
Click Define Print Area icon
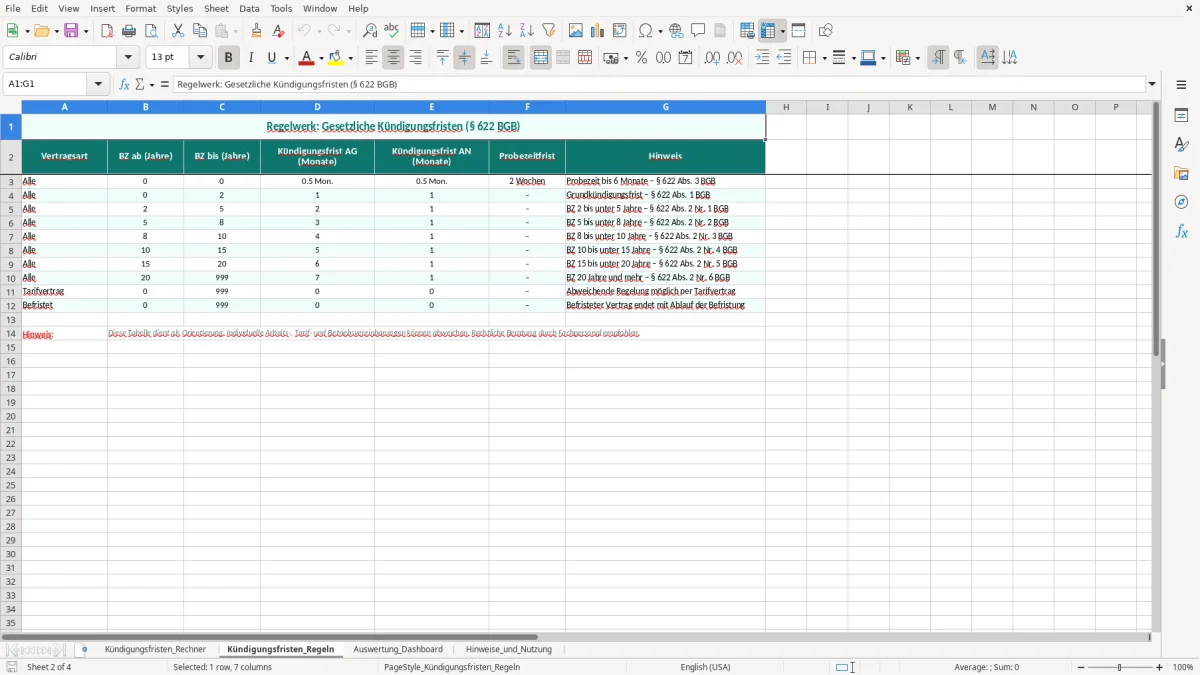tap(747, 31)
